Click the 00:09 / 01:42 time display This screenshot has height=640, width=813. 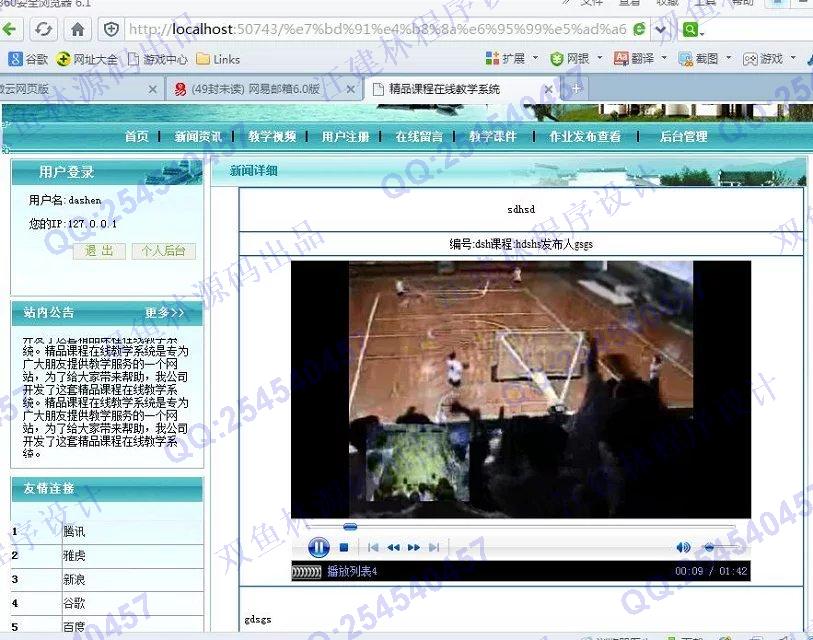pyautogui.click(x=711, y=571)
